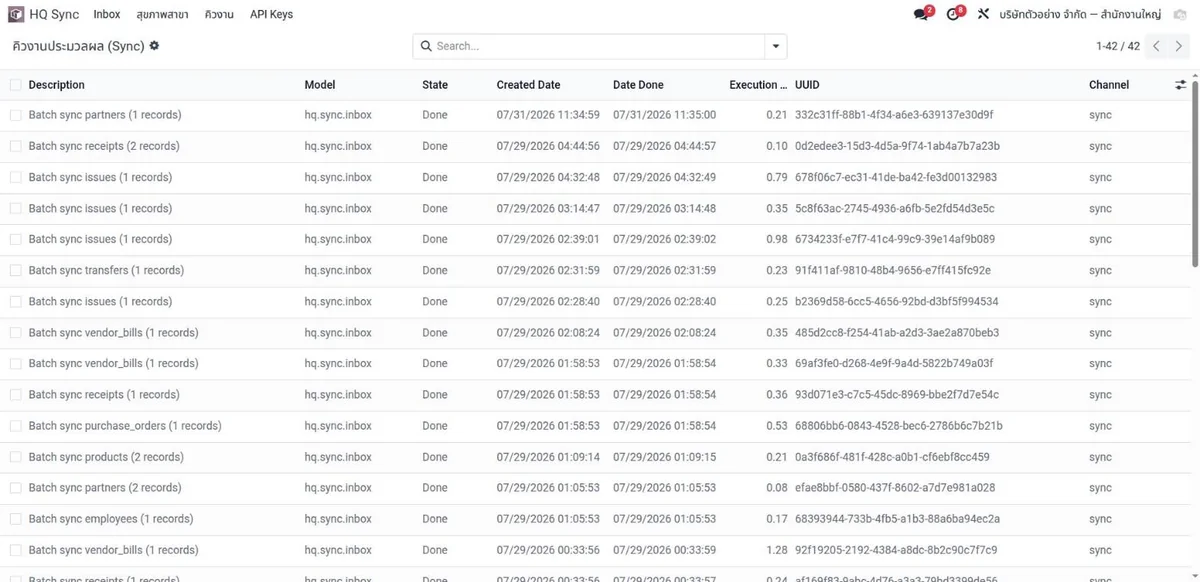Go to previous page arrow
Image resolution: width=1200 pixels, height=582 pixels.
point(1157,46)
